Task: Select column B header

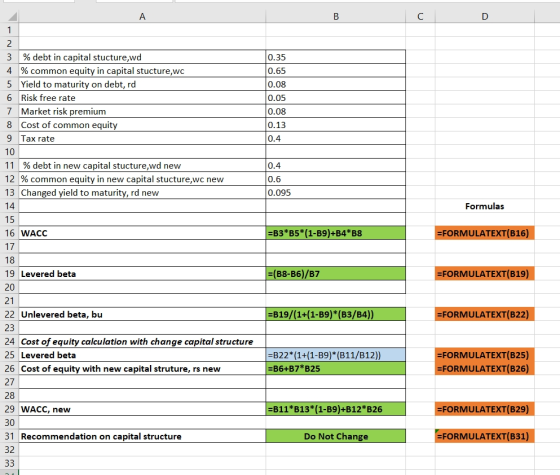Action: click(336, 16)
